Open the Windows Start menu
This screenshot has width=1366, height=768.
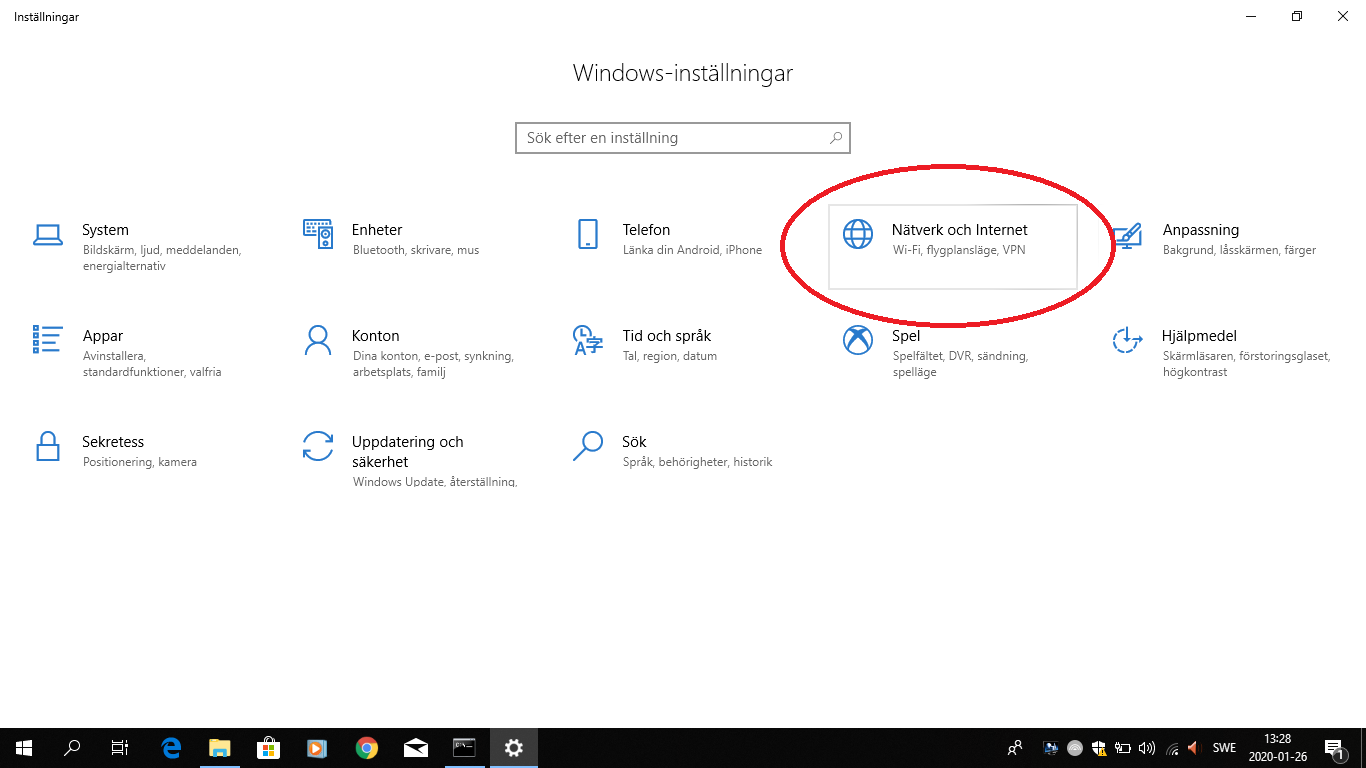[24, 747]
